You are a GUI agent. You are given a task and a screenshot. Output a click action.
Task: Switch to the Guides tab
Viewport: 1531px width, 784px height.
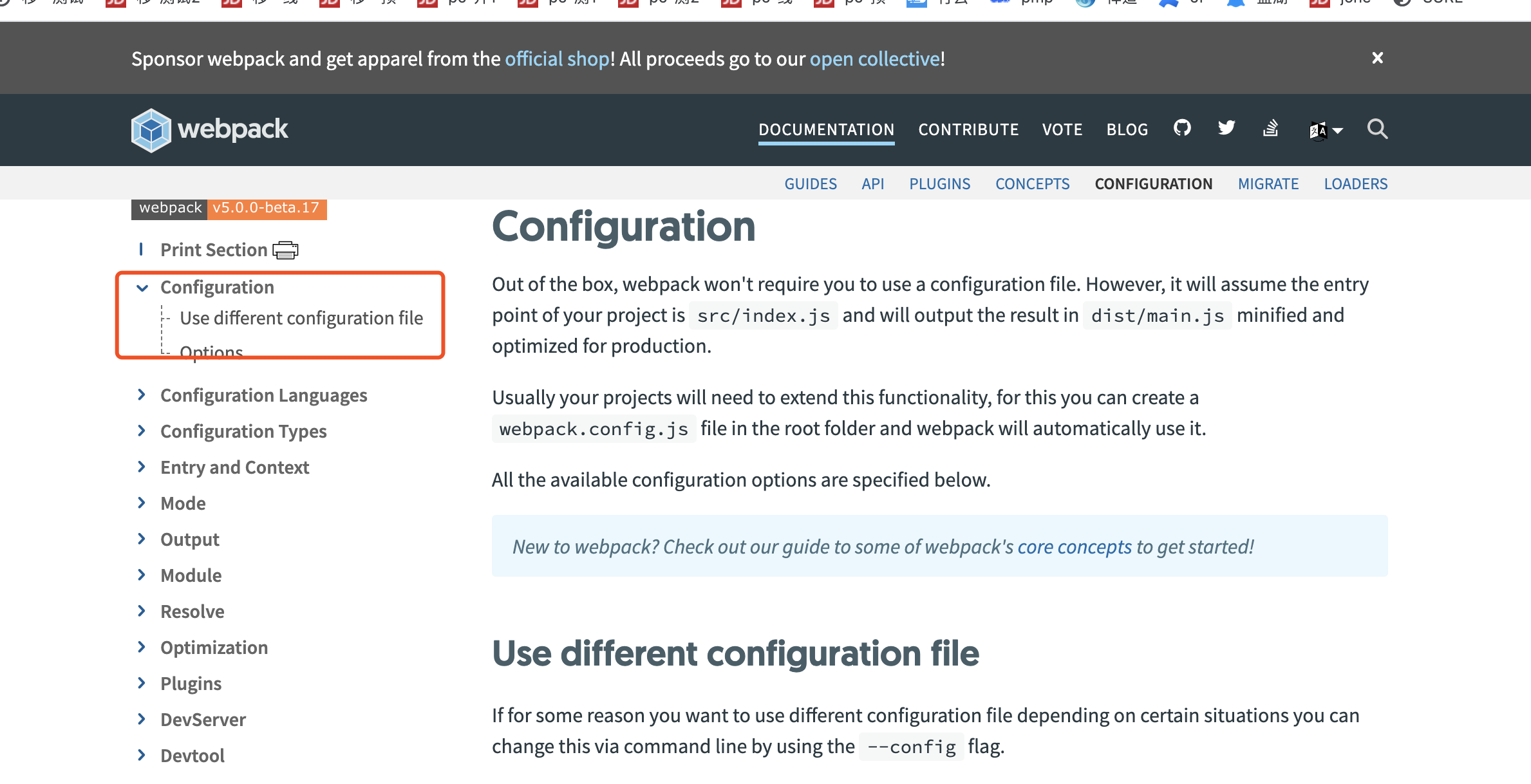[811, 183]
